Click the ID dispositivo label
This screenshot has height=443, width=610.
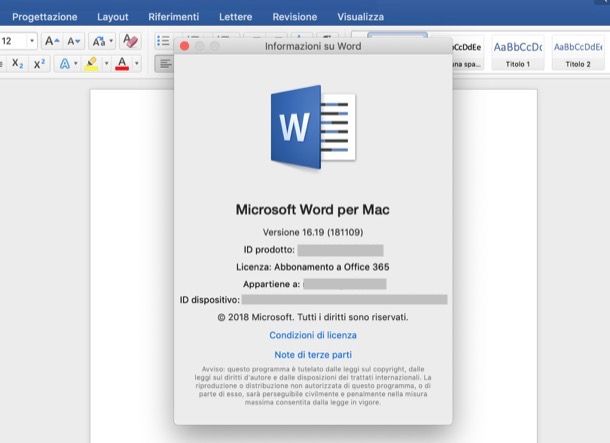(x=210, y=300)
